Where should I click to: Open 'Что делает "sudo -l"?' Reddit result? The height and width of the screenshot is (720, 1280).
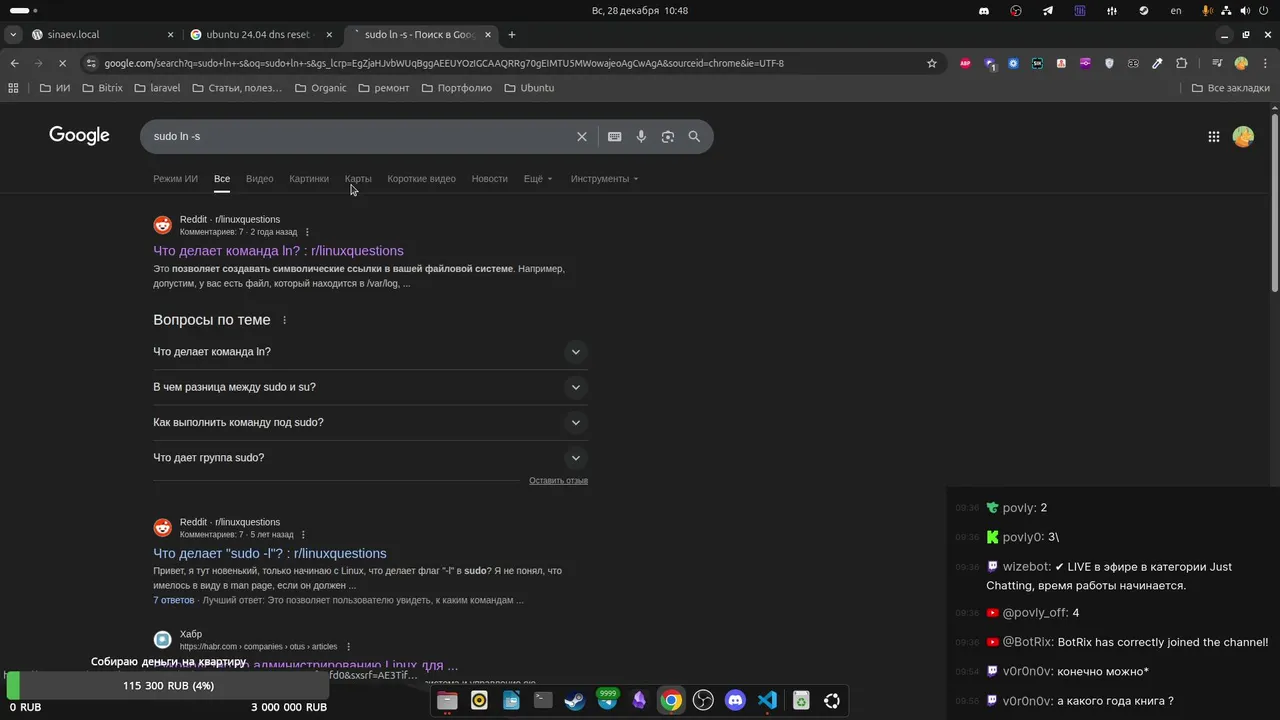[270, 554]
